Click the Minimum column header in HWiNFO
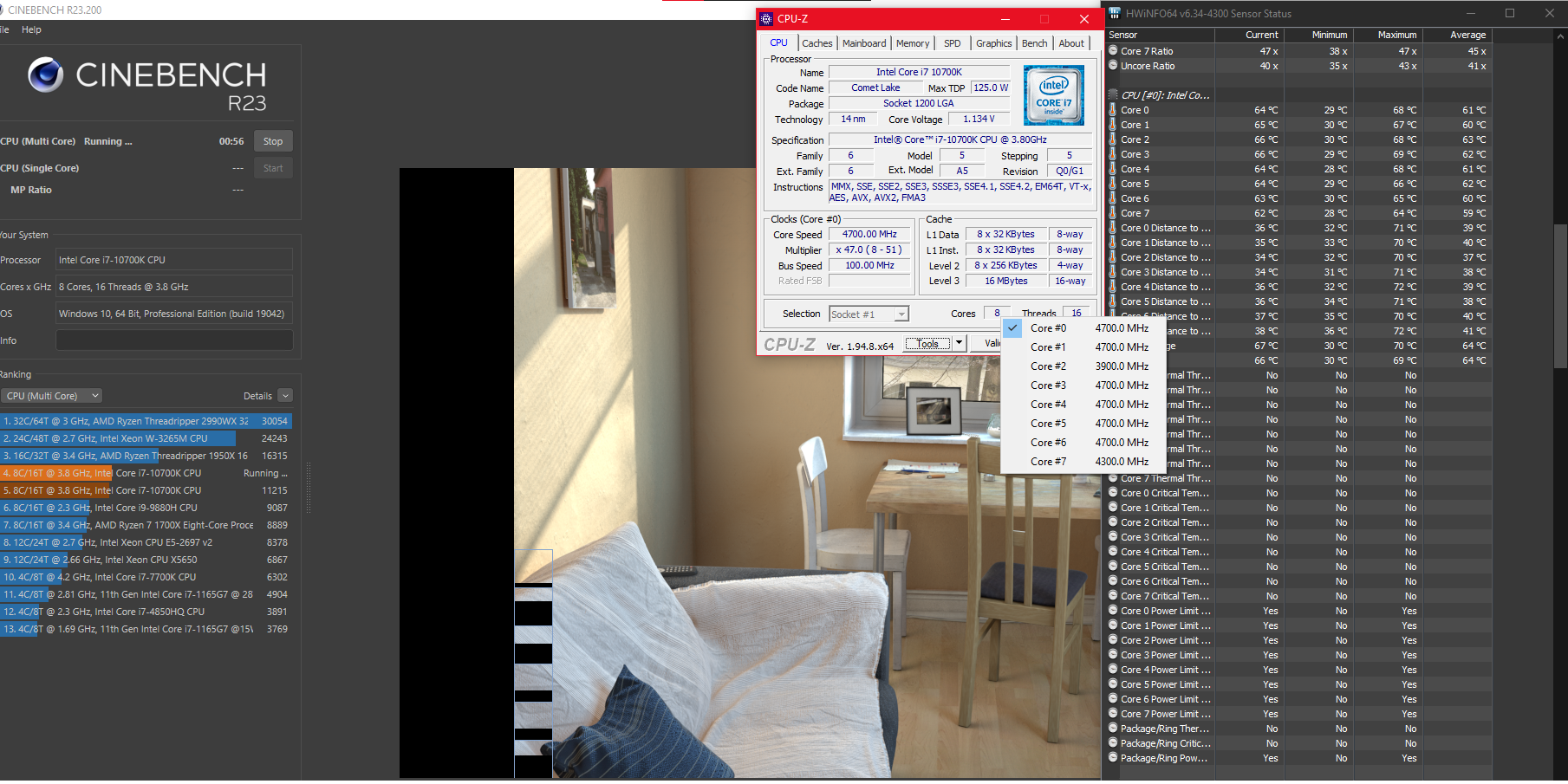Viewport: 1568px width, 784px height. tap(1318, 35)
